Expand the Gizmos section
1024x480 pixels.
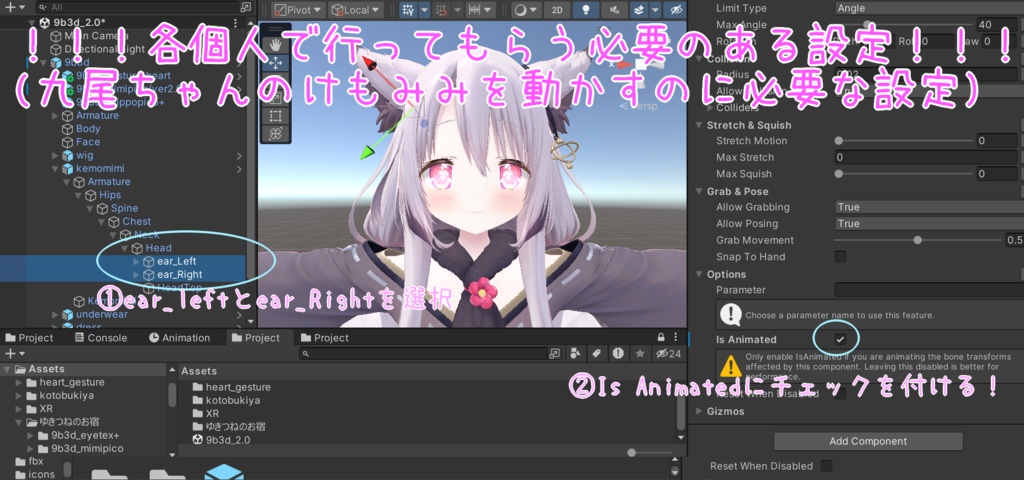699,411
